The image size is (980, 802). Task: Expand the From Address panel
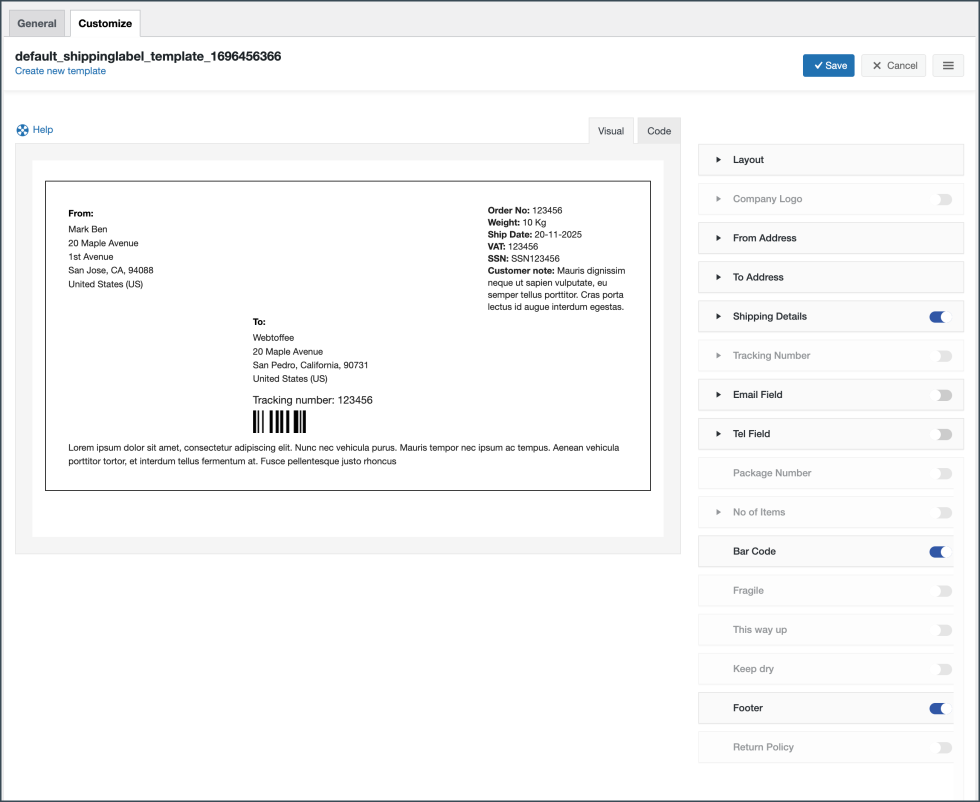718,238
